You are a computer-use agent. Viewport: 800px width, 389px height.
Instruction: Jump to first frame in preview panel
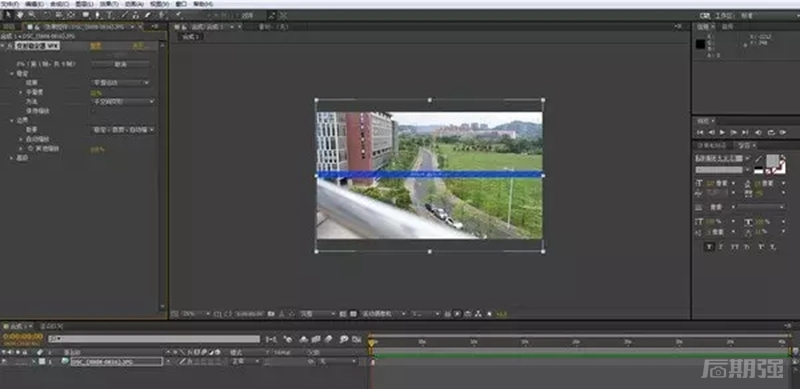pos(701,132)
